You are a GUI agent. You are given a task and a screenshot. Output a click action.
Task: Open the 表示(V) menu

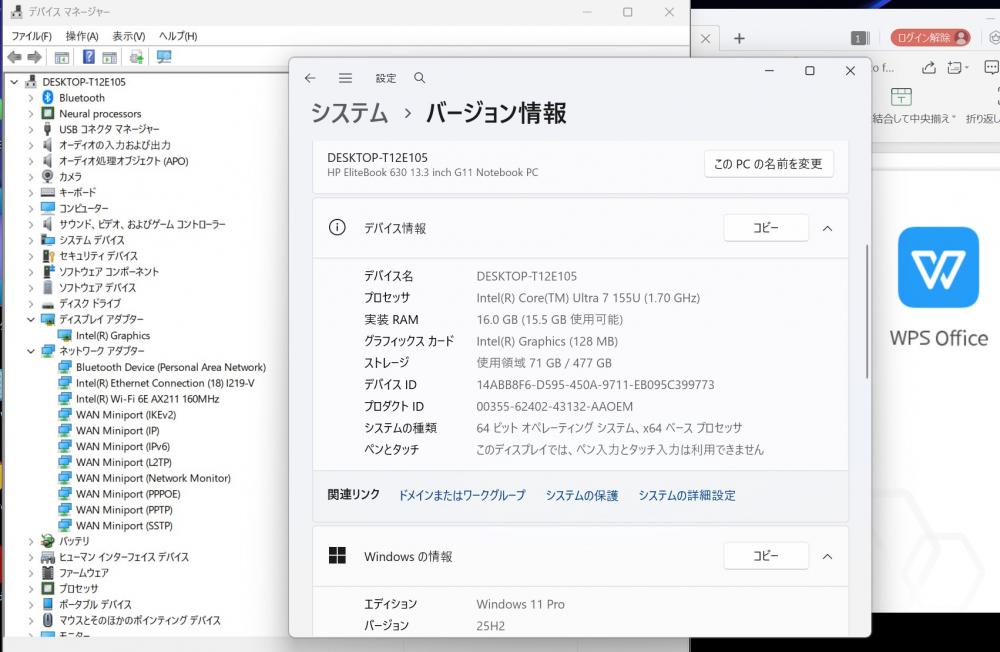pyautogui.click(x=128, y=36)
